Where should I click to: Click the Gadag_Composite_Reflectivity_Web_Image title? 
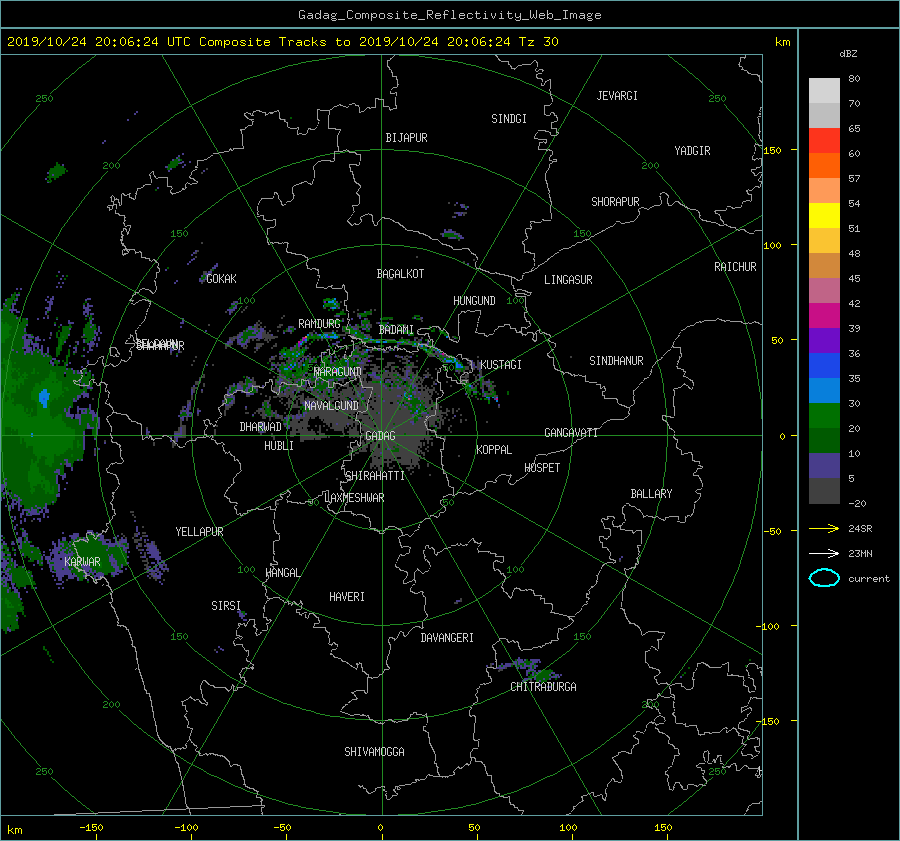click(449, 15)
